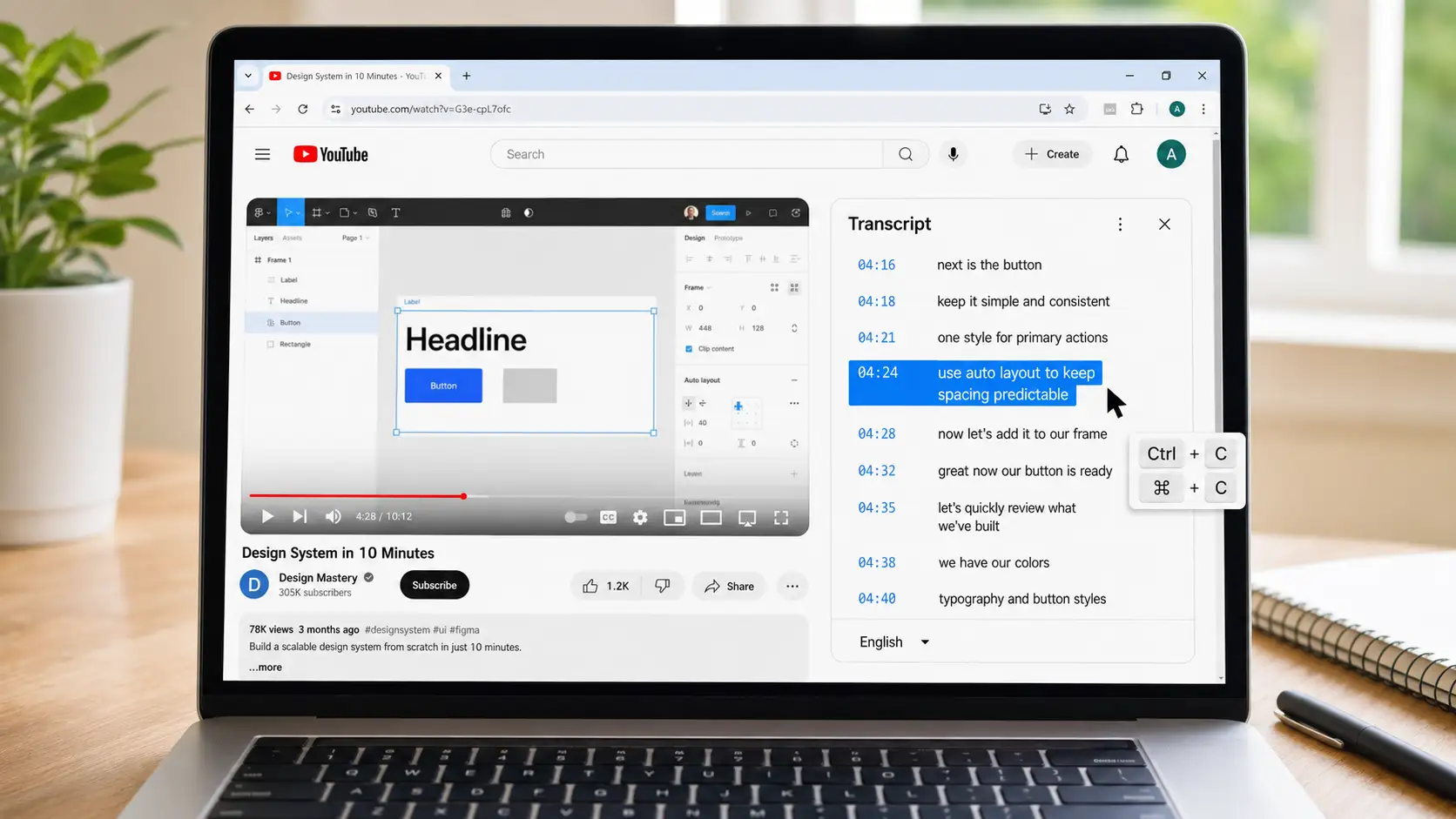Expand description with ...more
This screenshot has width=1456, height=819.
click(x=266, y=668)
